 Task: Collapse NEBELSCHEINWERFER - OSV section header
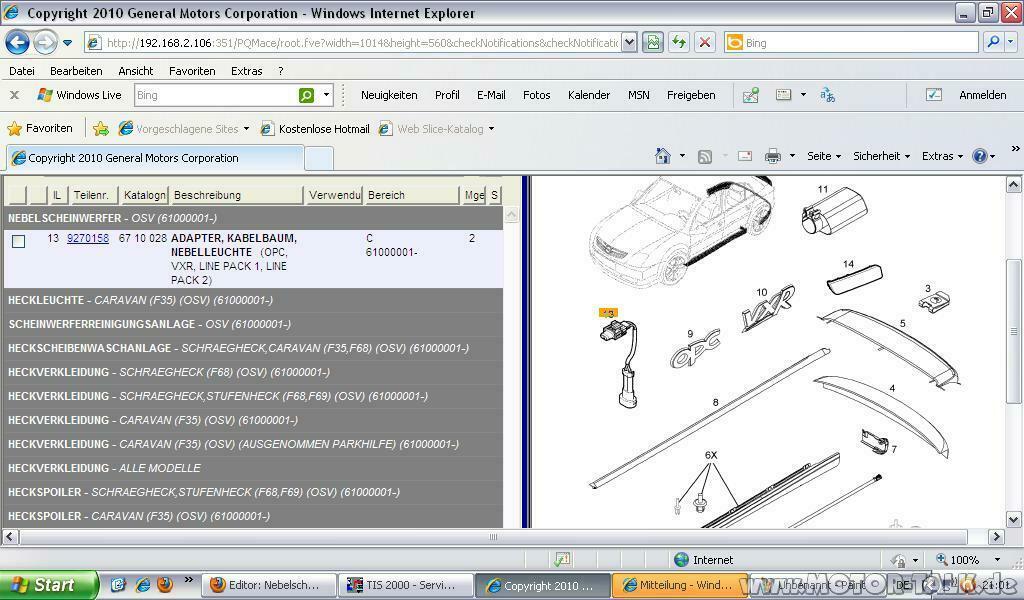(253, 218)
